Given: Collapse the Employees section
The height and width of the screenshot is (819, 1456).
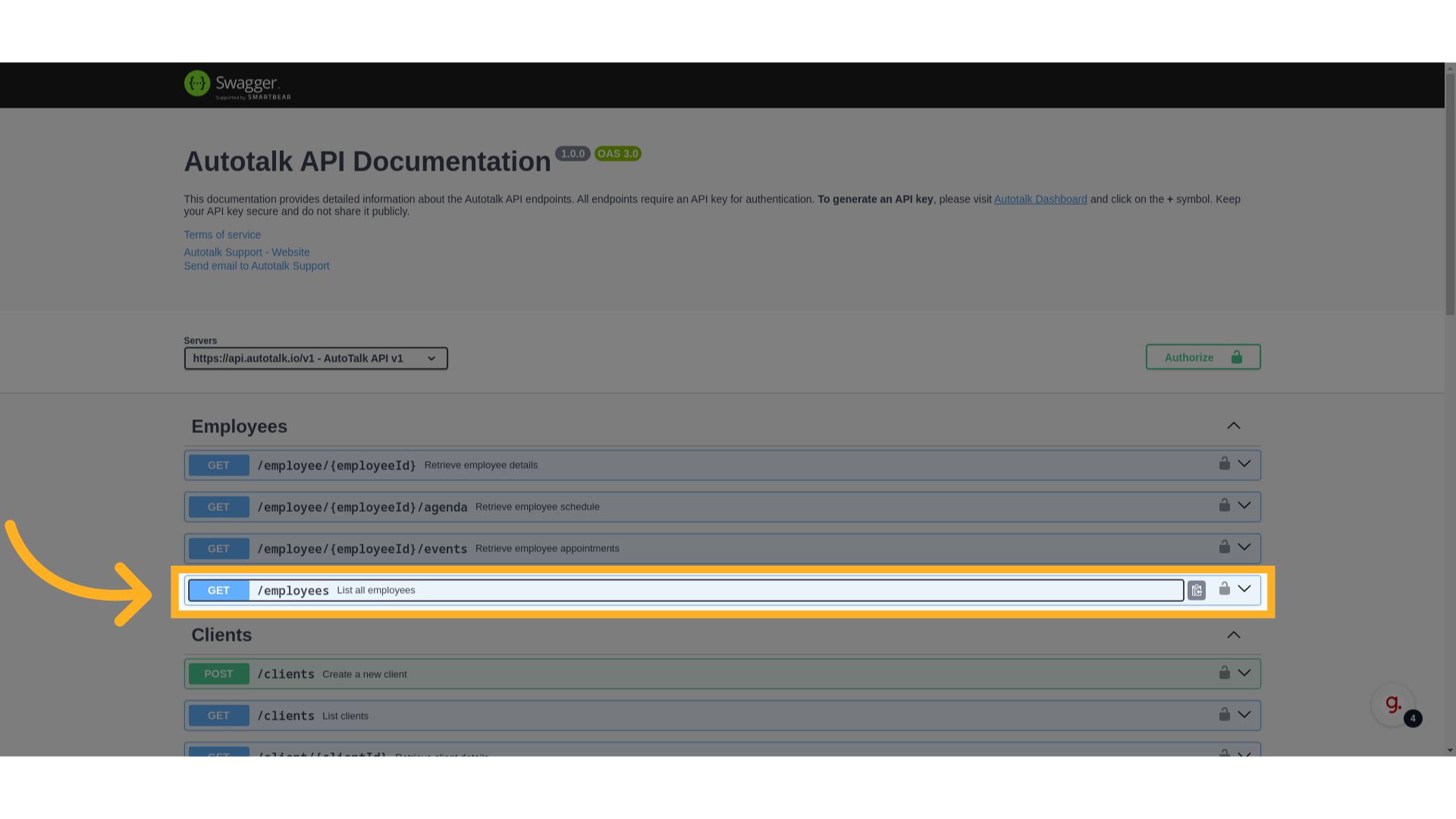Looking at the screenshot, I should pos(1234,425).
